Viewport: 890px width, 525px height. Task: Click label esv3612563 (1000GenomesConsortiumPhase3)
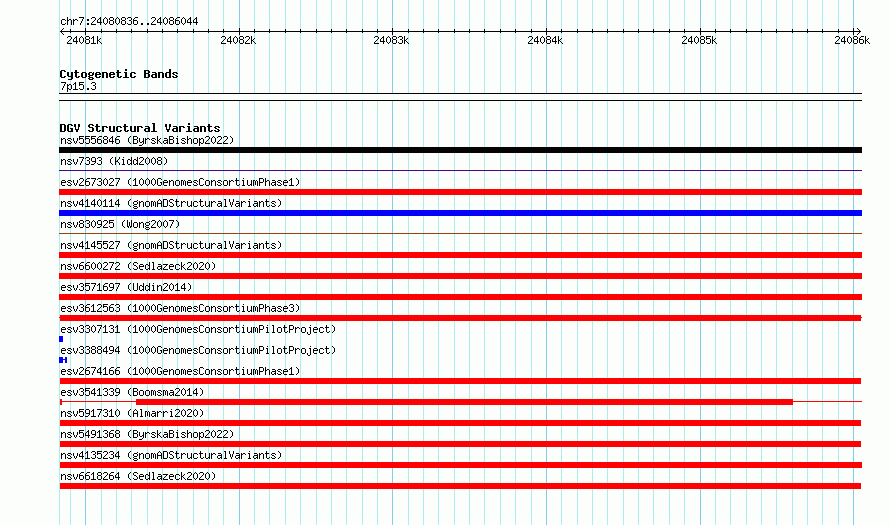180,308
